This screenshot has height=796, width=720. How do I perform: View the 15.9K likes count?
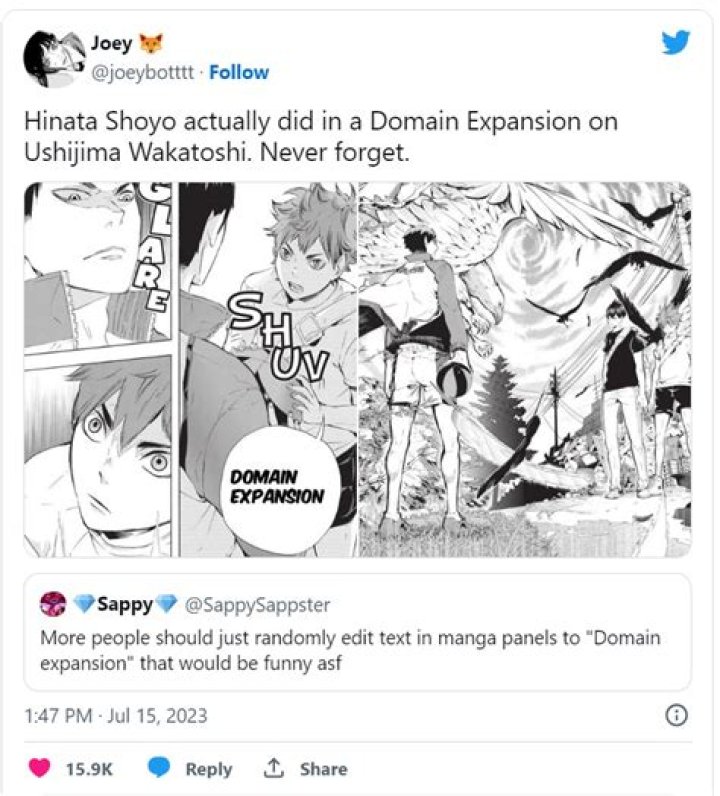[87, 769]
